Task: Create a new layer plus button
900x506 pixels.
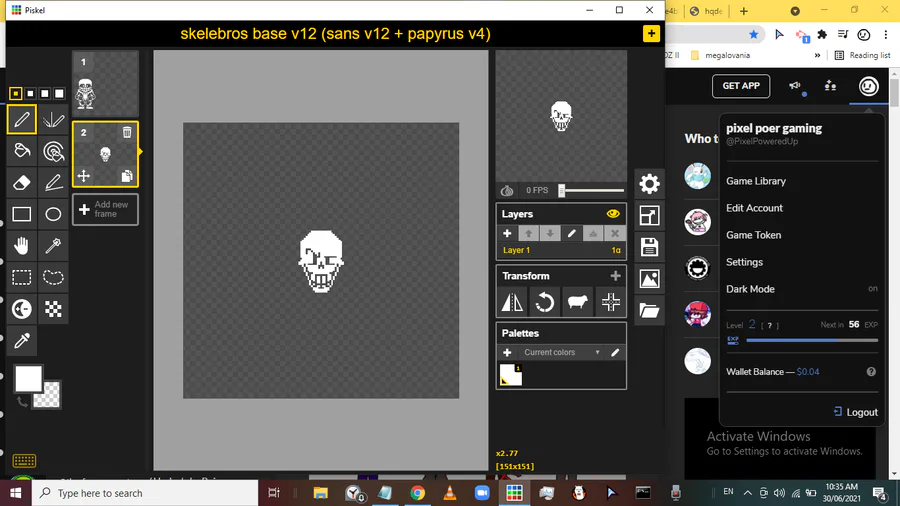Action: point(507,233)
